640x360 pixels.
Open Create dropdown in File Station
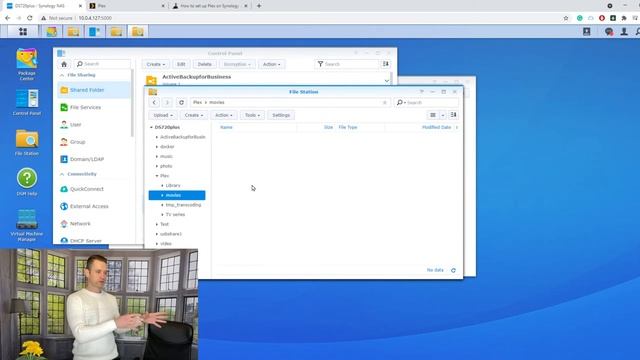193,115
